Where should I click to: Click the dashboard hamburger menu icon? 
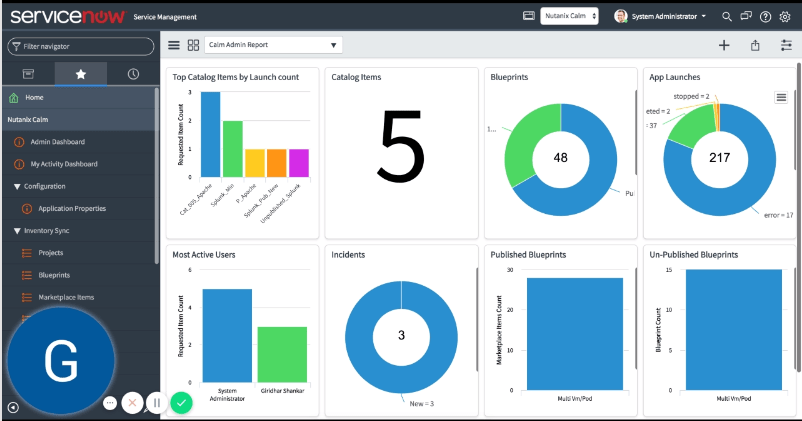pyautogui.click(x=174, y=45)
